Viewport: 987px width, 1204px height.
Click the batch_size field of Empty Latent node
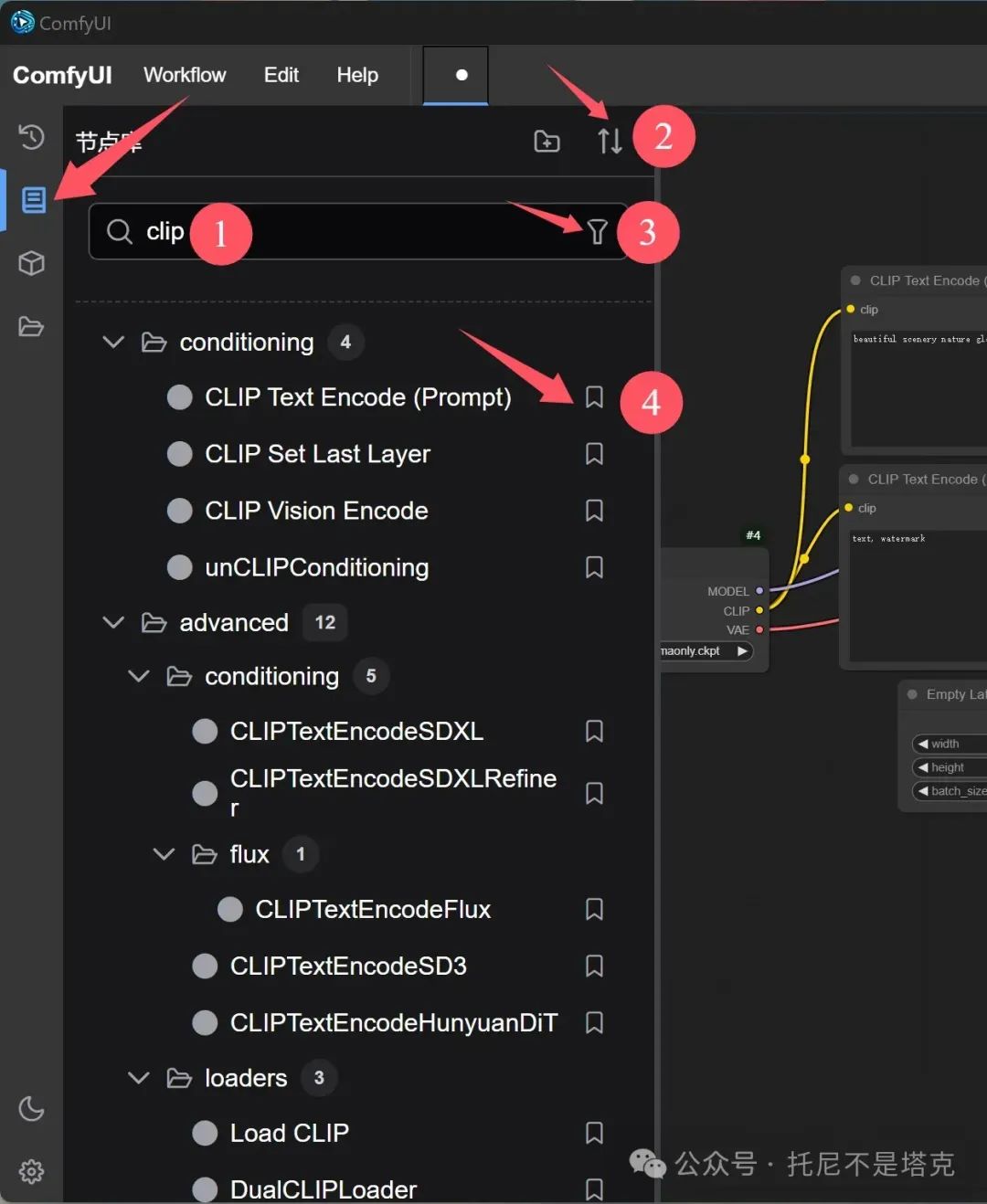pyautogui.click(x=949, y=791)
